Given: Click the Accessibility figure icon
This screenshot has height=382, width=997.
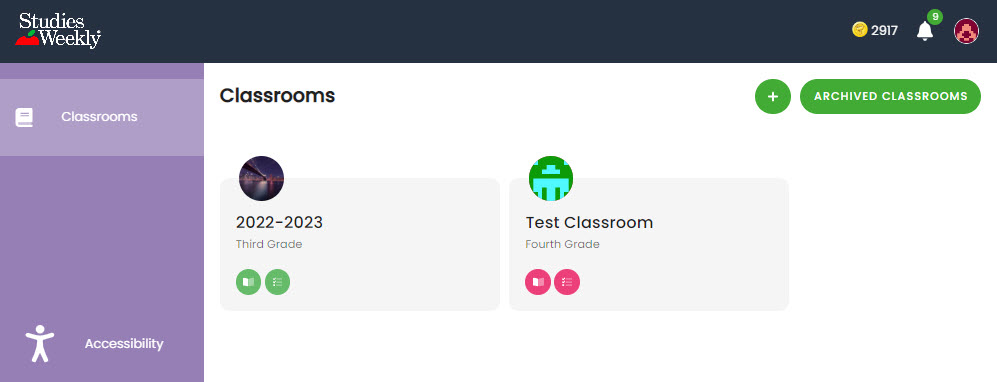Looking at the screenshot, I should (39, 344).
